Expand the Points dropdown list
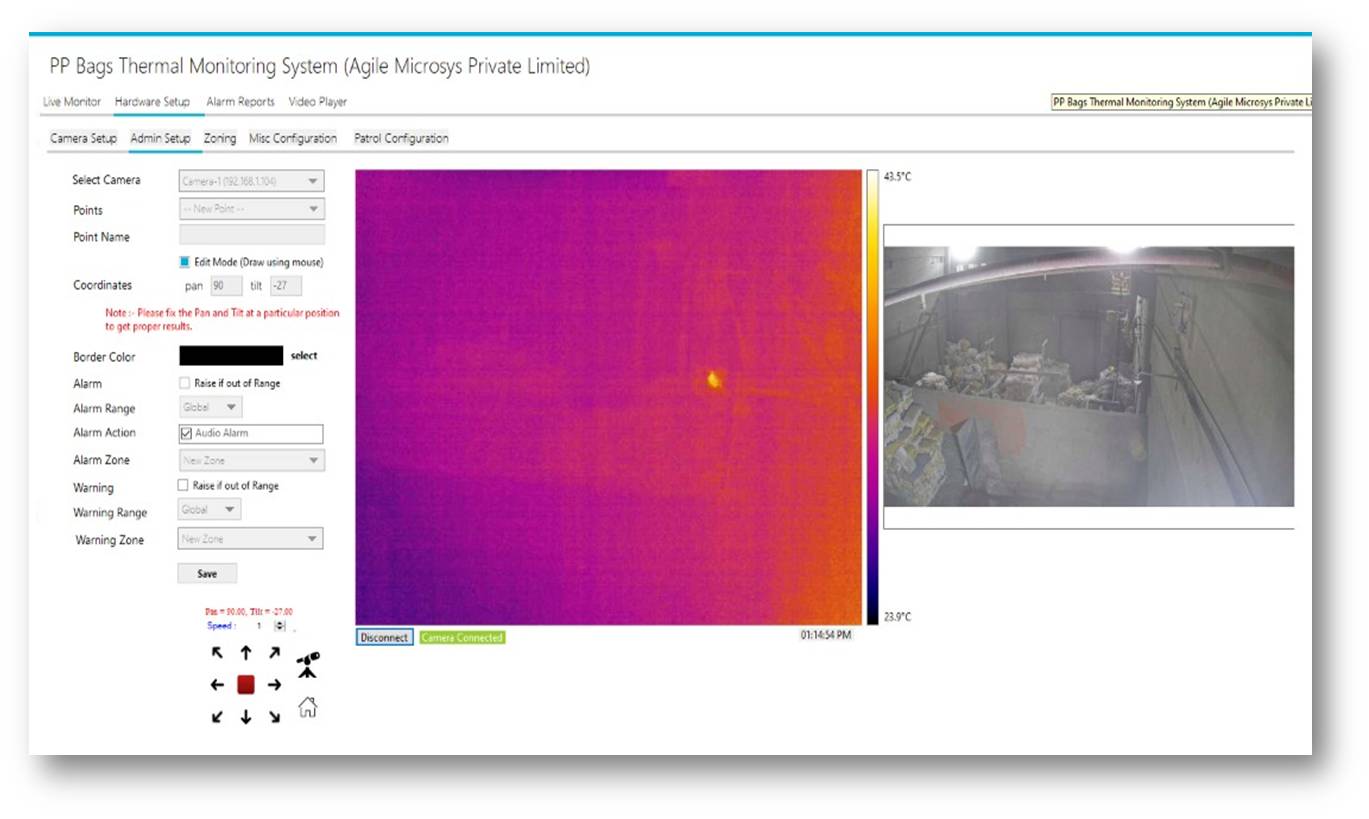The image size is (1369, 819). 248,209
